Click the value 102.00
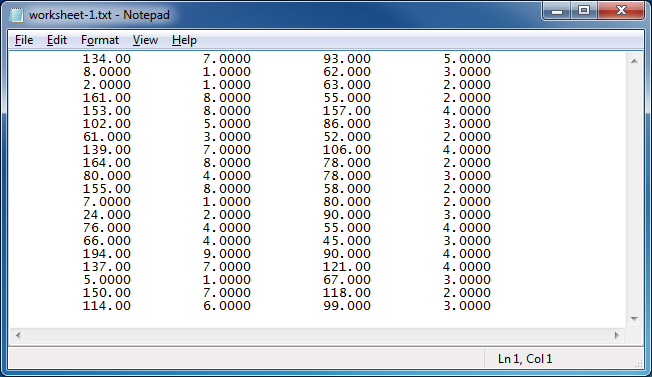The image size is (652, 377). click(x=107, y=123)
